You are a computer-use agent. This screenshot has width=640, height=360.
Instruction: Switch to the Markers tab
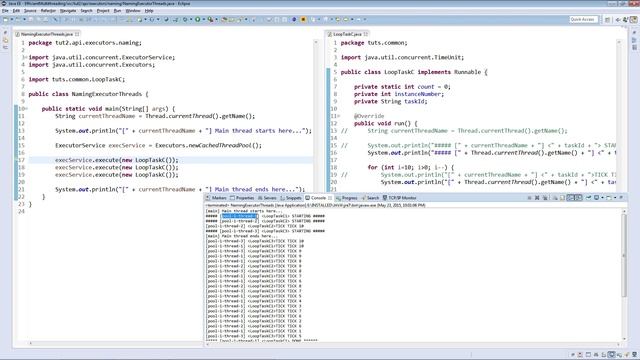click(x=216, y=198)
